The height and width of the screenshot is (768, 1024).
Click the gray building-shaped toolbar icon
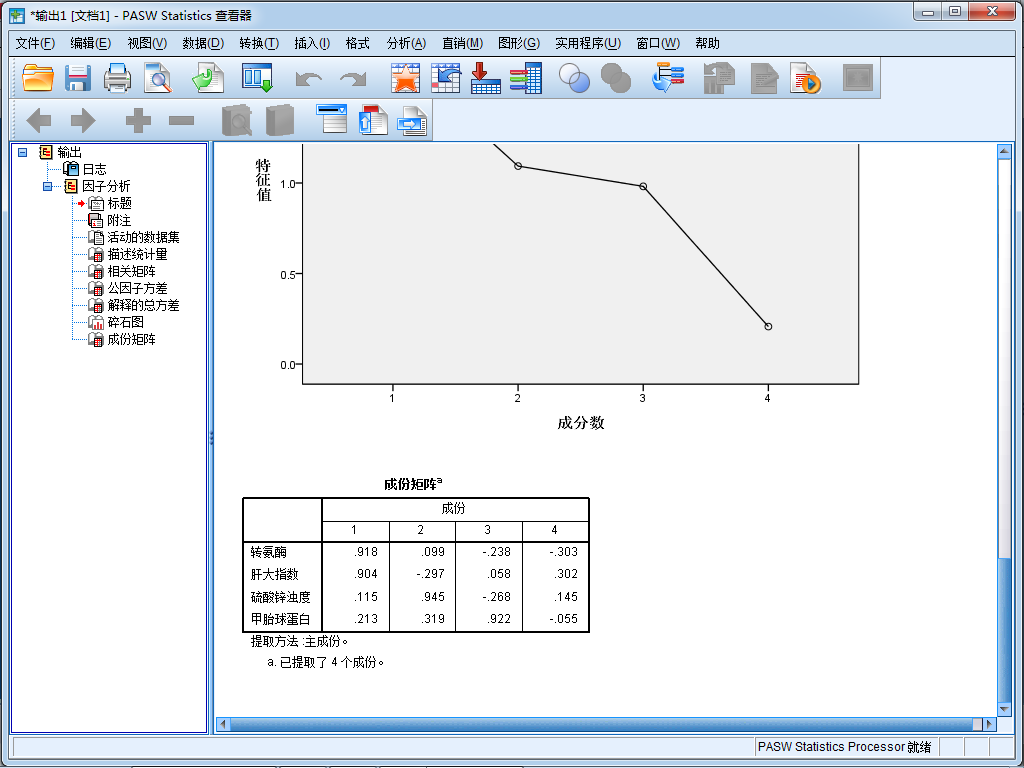(718, 78)
